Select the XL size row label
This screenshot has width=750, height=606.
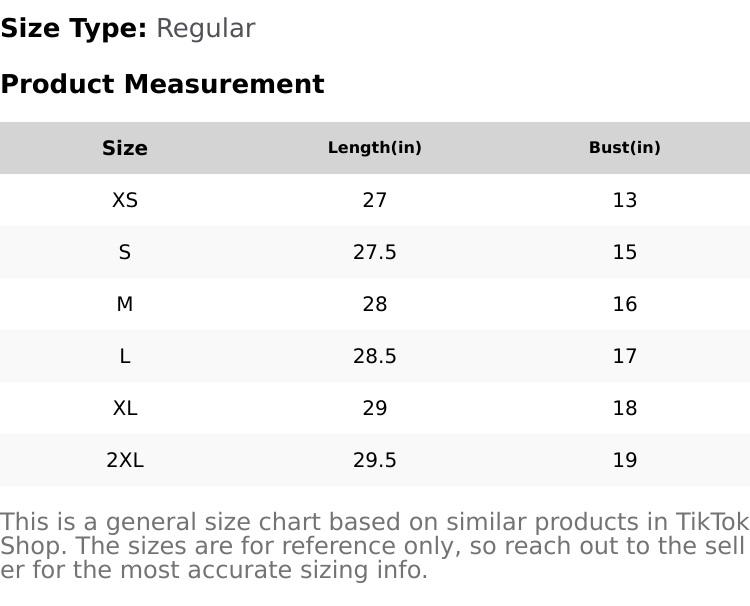[125, 408]
